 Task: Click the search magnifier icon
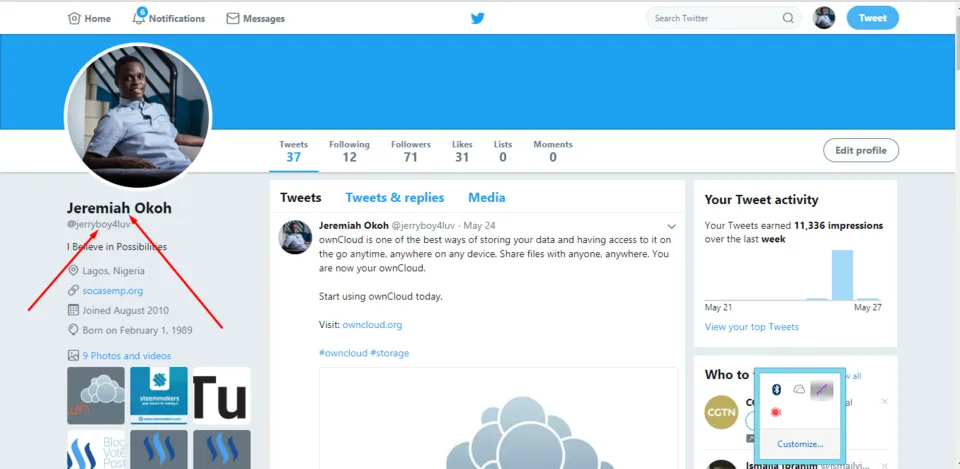tap(788, 18)
